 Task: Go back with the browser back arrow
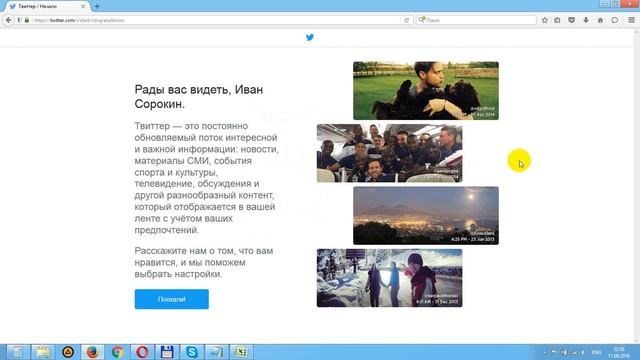click(9, 20)
